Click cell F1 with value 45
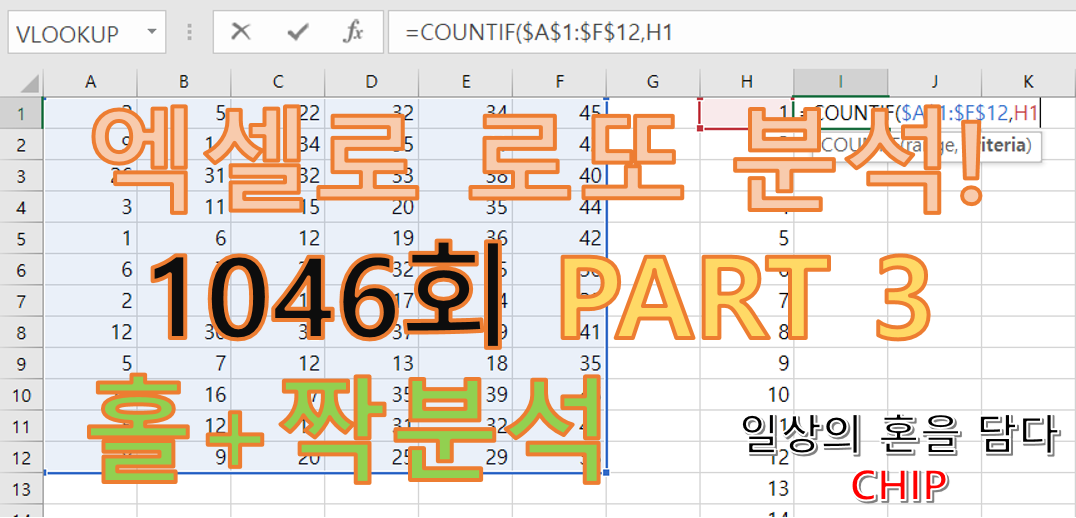The height and width of the screenshot is (518, 1076). (x=559, y=113)
